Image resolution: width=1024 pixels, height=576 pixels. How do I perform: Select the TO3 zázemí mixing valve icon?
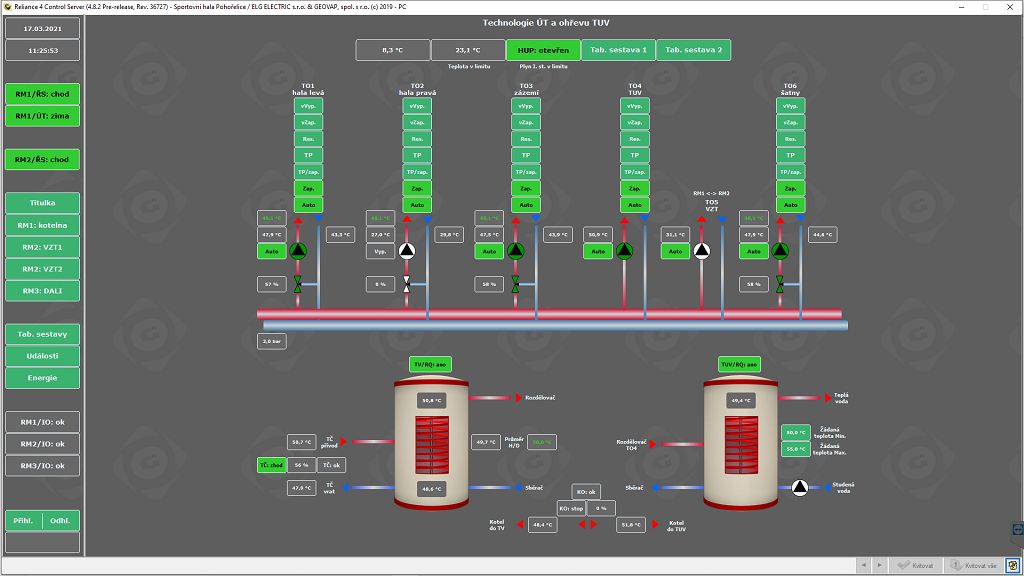515,285
